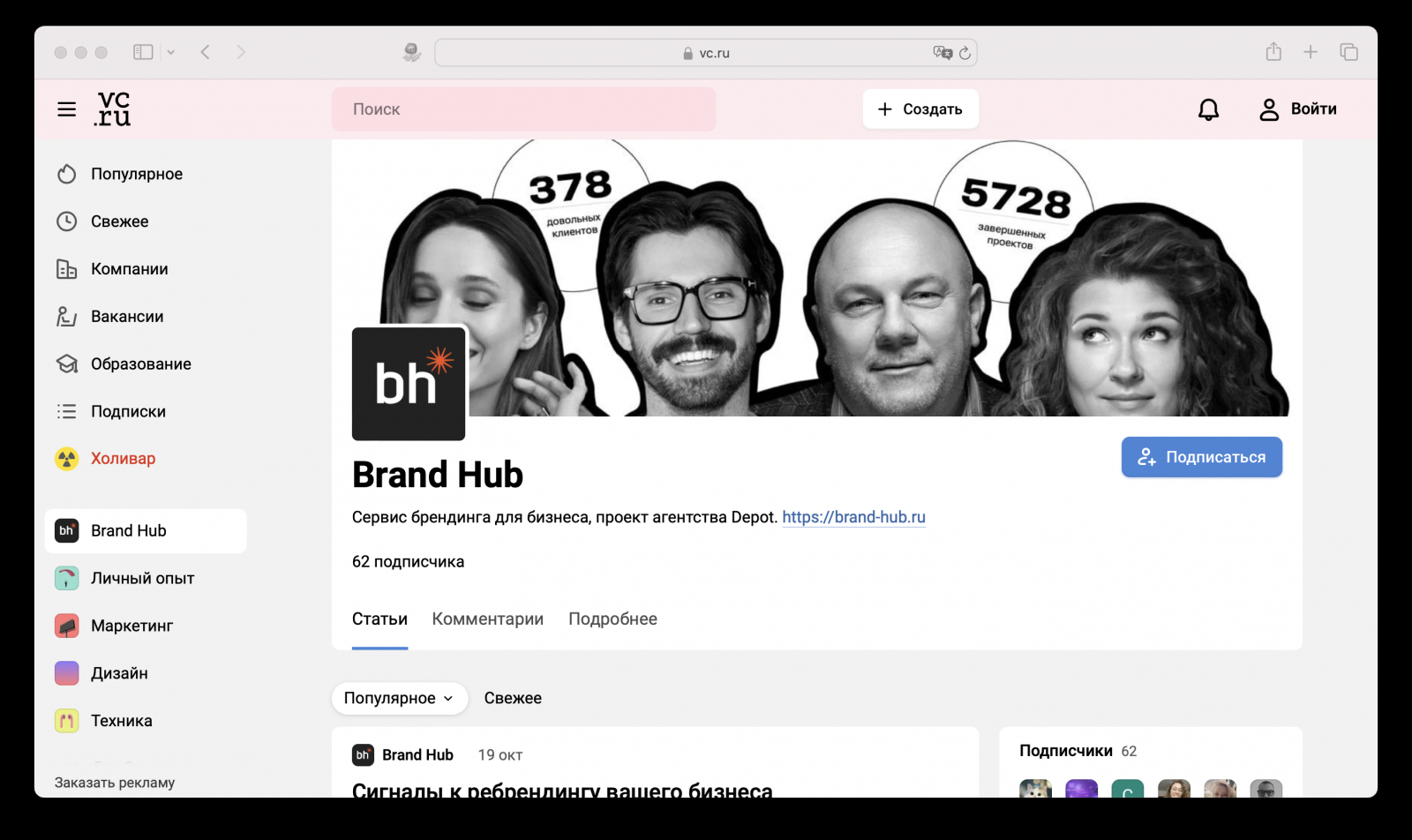
Task: Open Вакансии icon in sidebar
Action: tap(67, 316)
